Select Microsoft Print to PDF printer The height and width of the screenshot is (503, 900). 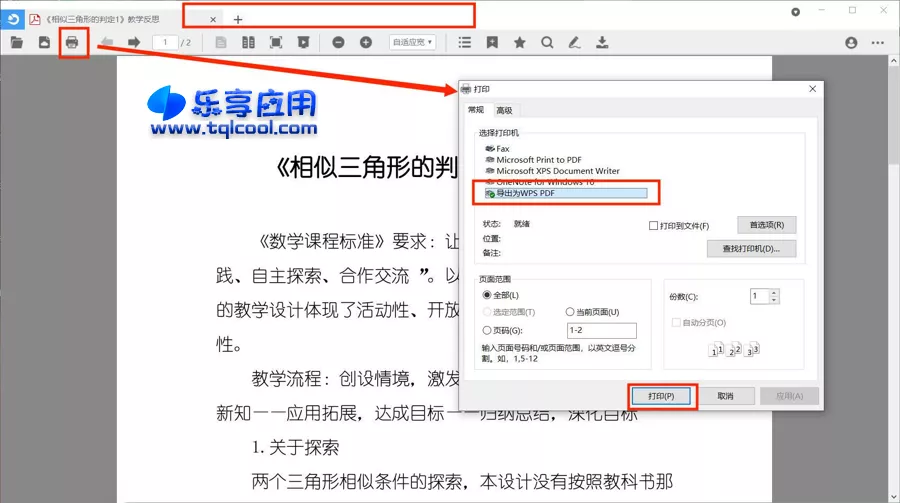pyautogui.click(x=533, y=160)
